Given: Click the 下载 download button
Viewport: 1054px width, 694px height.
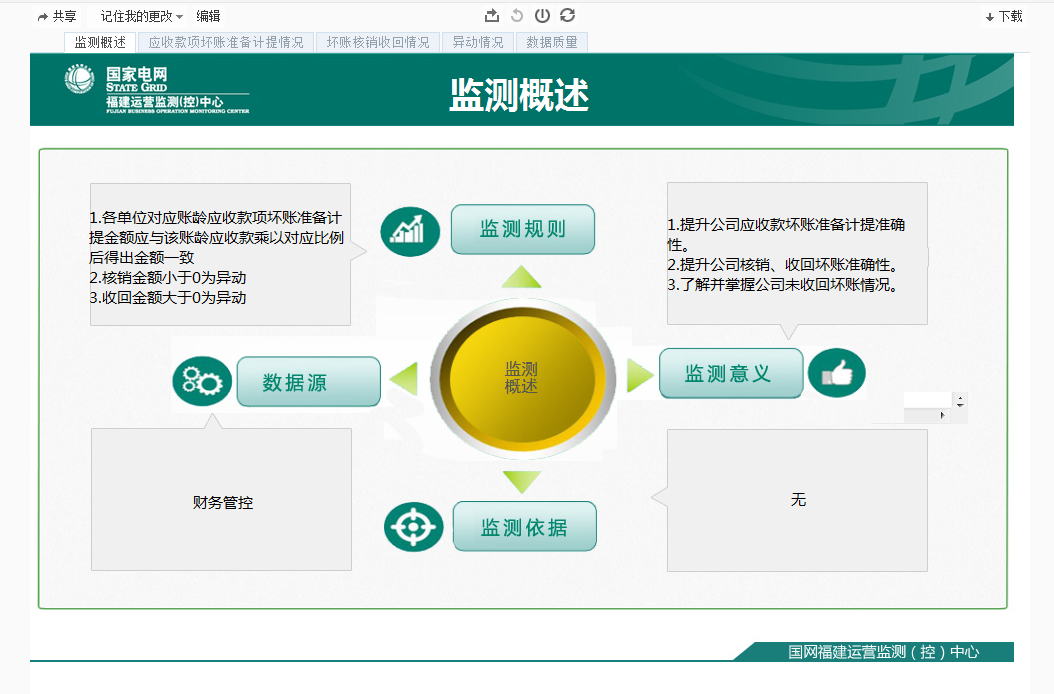Looking at the screenshot, I should pos(1004,17).
